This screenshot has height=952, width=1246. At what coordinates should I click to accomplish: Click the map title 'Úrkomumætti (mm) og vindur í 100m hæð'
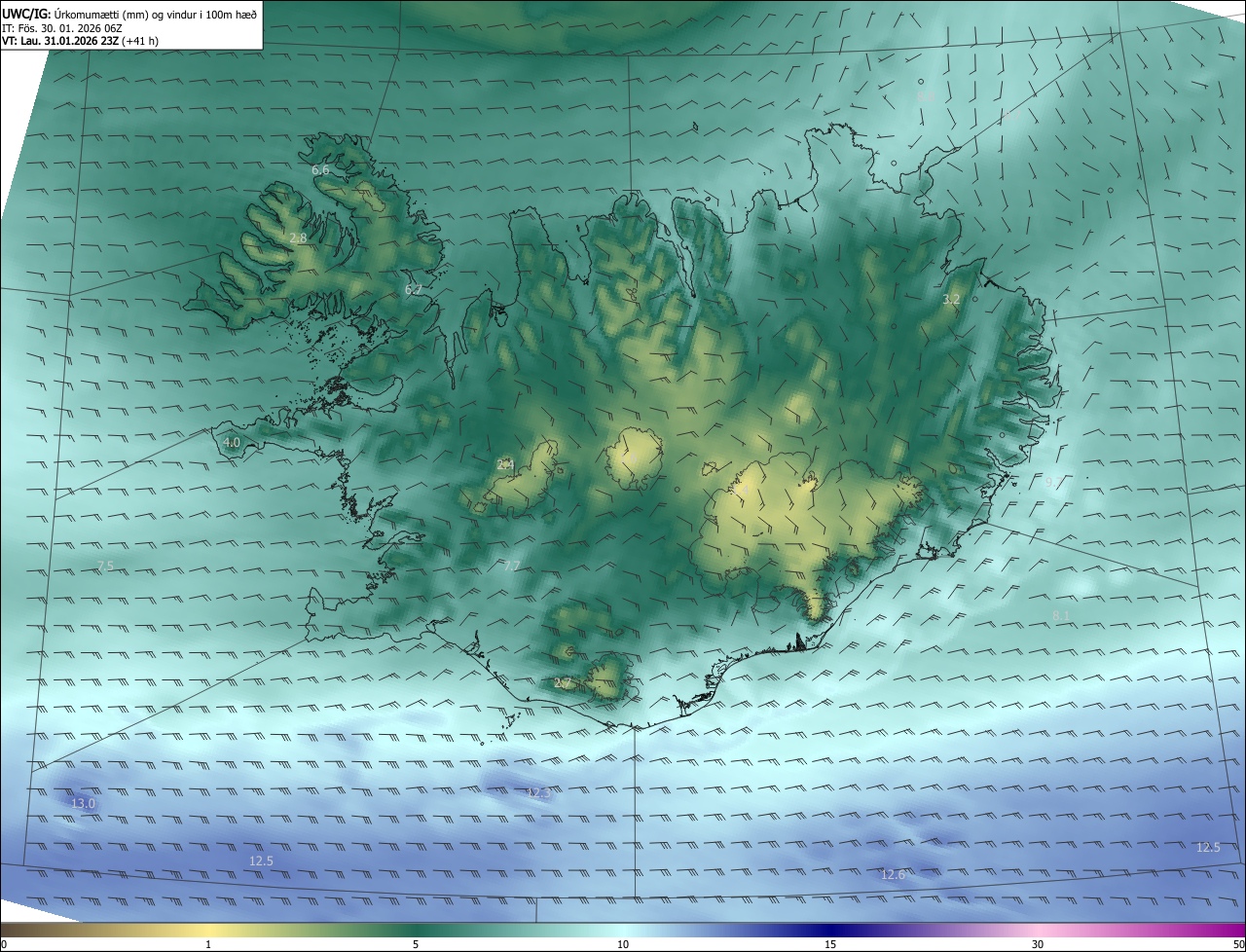pyautogui.click(x=155, y=13)
